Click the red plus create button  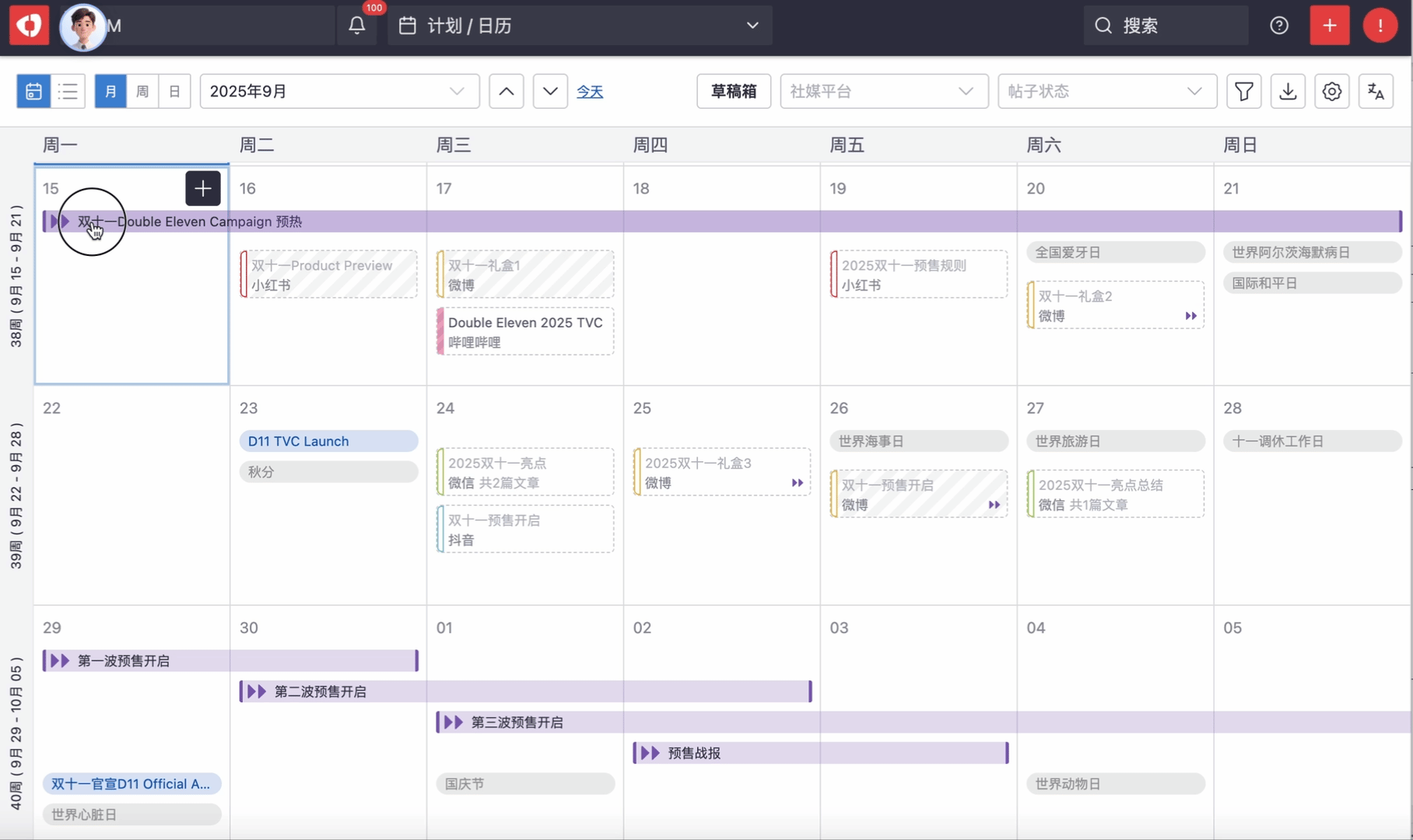[1329, 26]
